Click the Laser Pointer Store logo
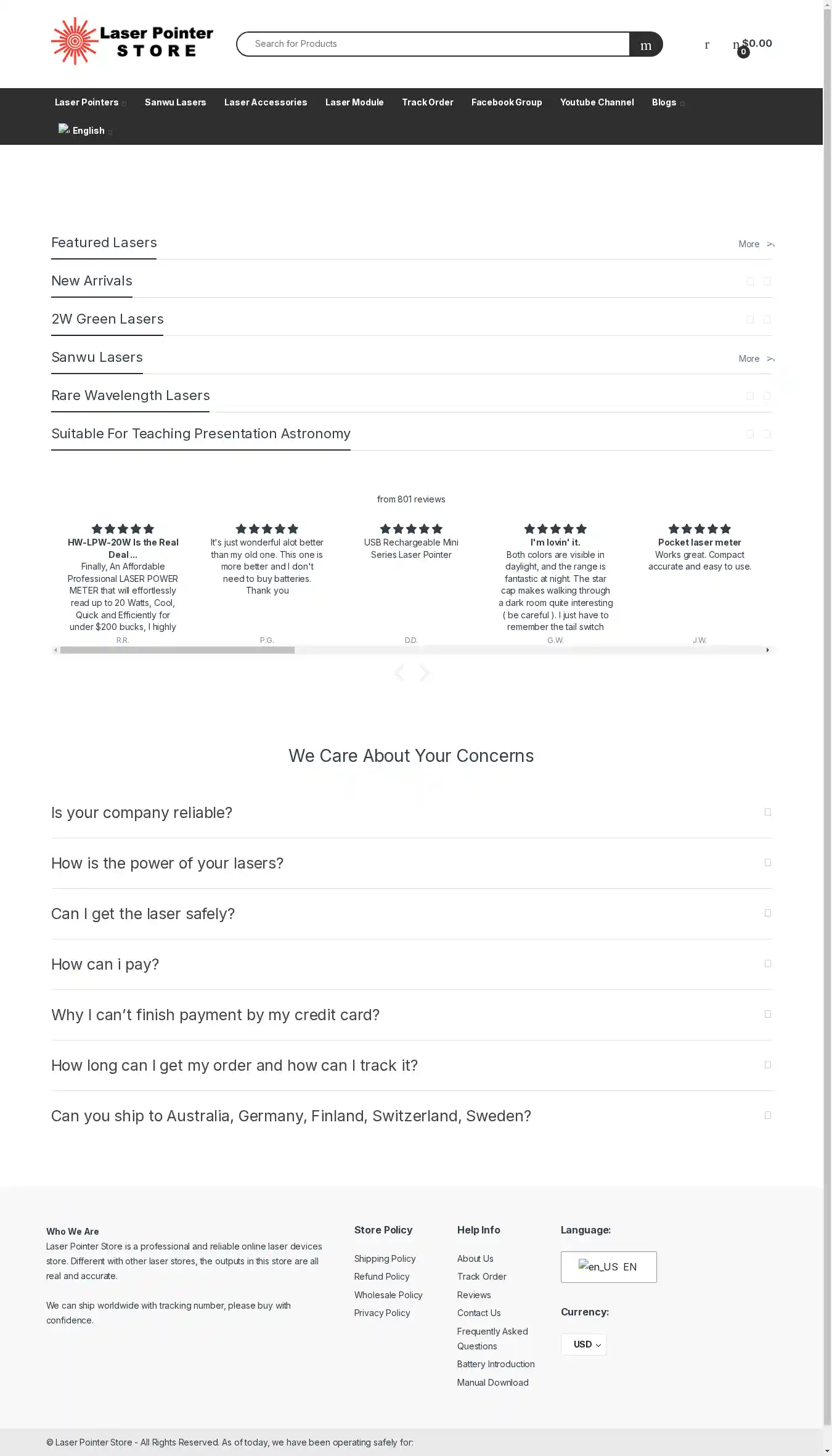The height and width of the screenshot is (1456, 832). [x=132, y=42]
